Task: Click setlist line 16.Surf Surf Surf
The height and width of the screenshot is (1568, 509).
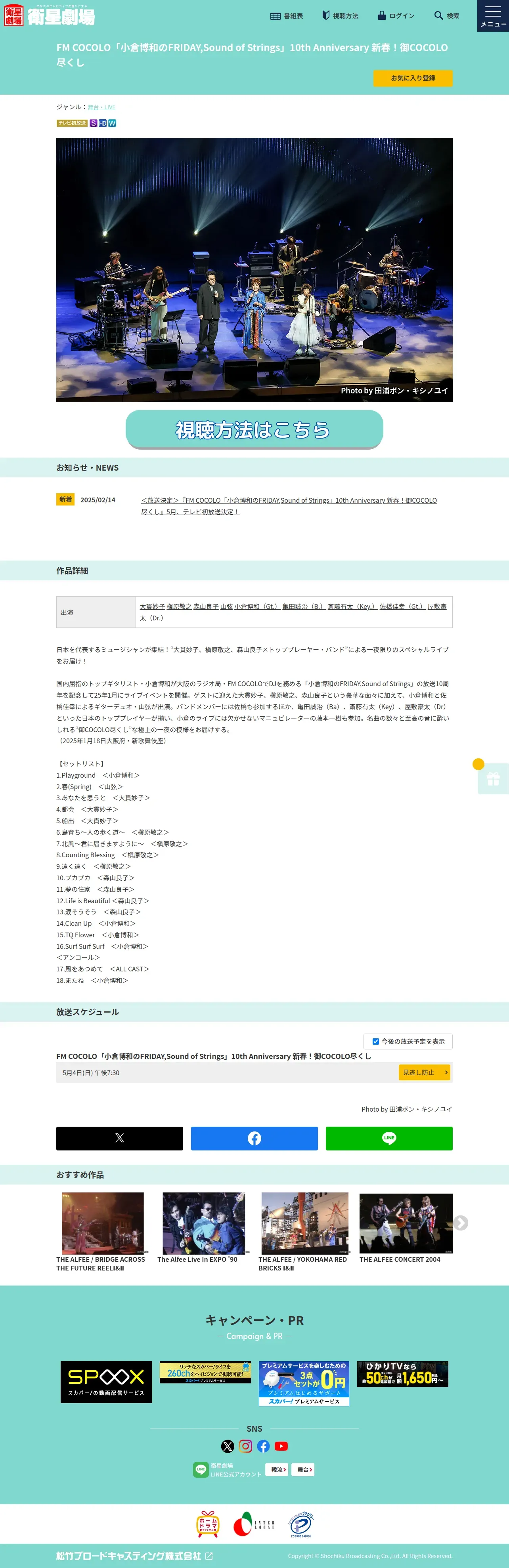Action: pos(102,946)
